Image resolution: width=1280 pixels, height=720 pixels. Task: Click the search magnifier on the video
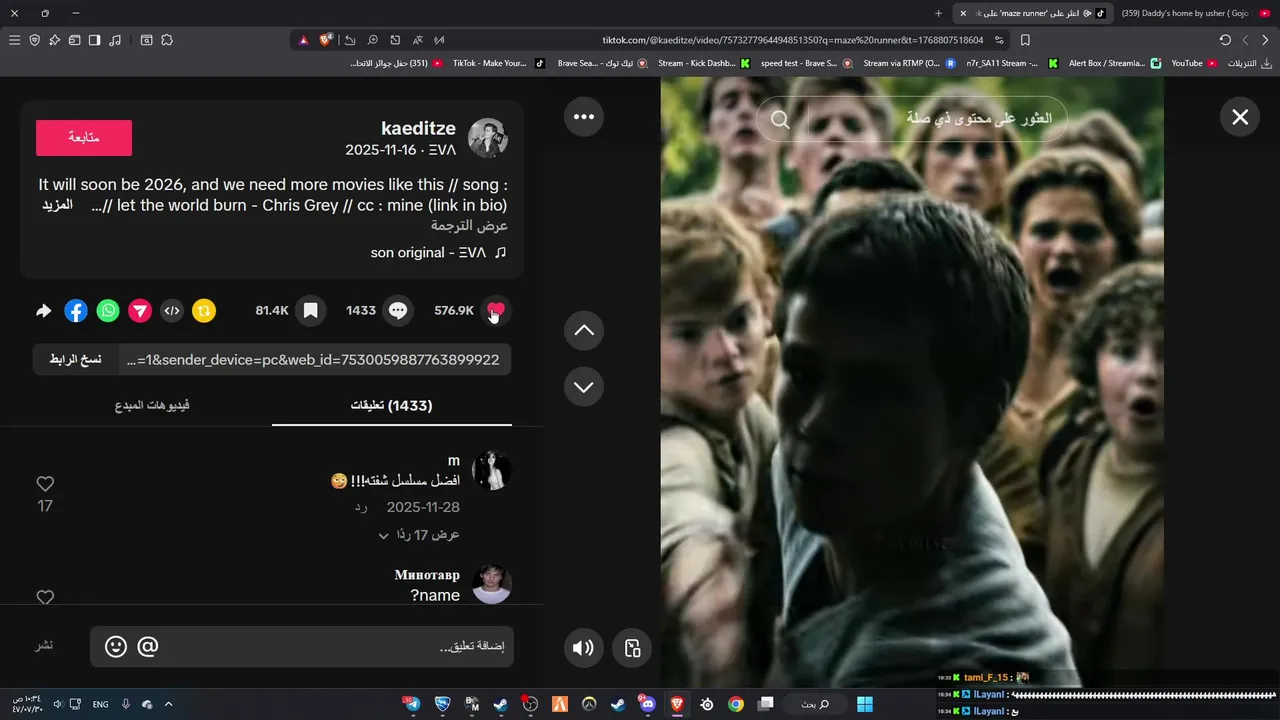point(780,120)
